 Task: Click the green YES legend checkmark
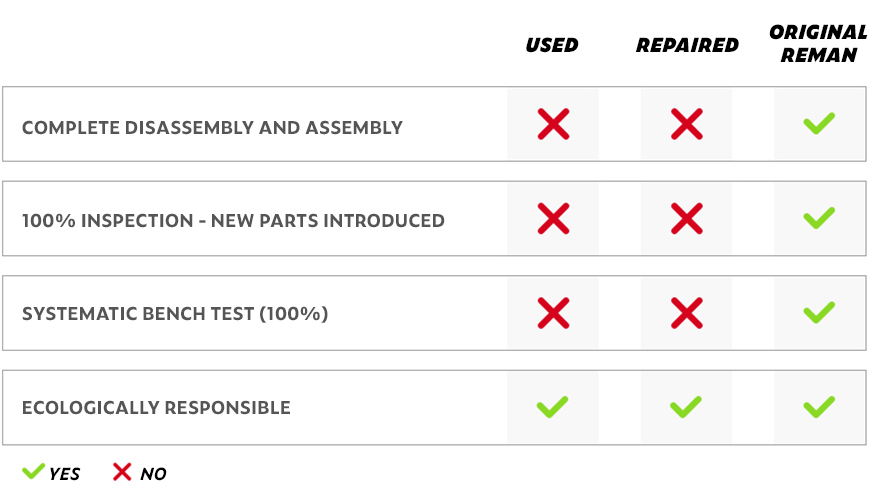pos(34,471)
